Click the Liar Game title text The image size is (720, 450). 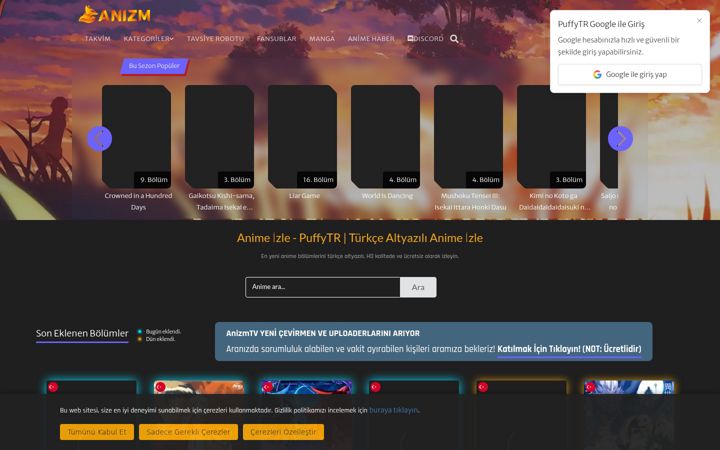tap(304, 196)
